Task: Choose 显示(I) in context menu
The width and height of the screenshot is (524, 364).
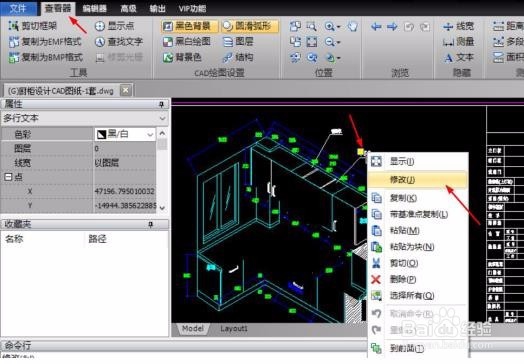Action: 418,162
